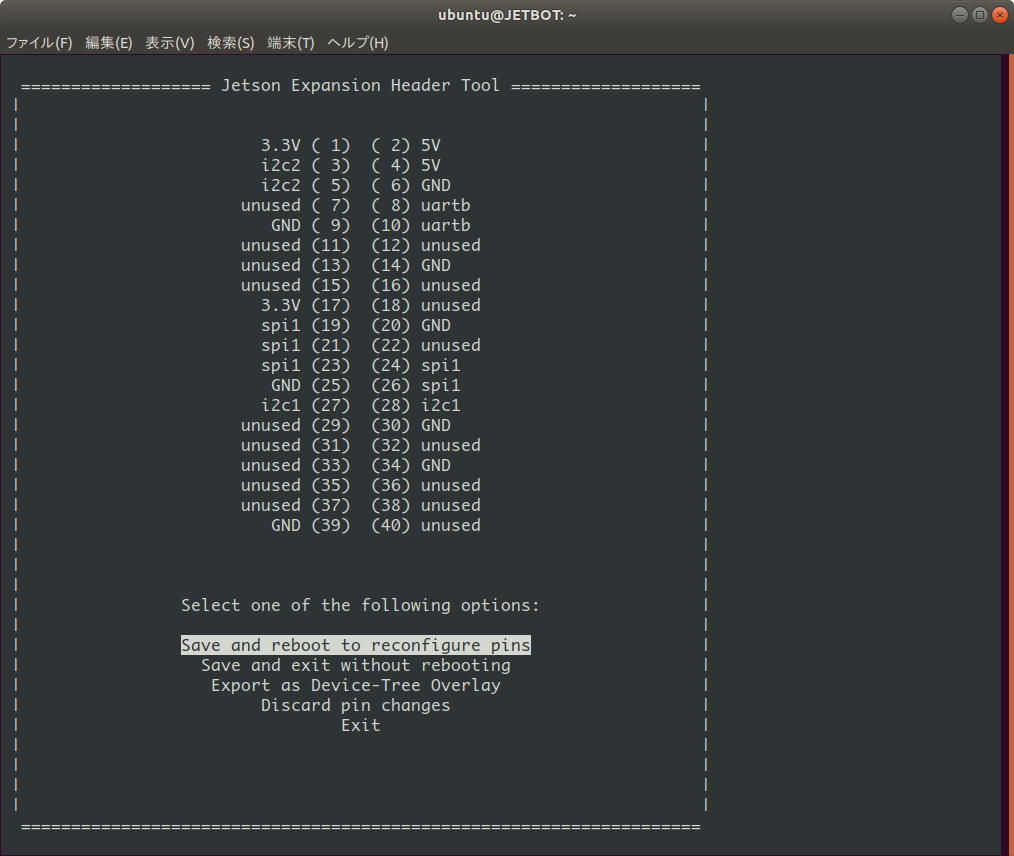Screen dimensions: 1014x856
Task: Click pin 19 labeled spi1
Action: 305,326
